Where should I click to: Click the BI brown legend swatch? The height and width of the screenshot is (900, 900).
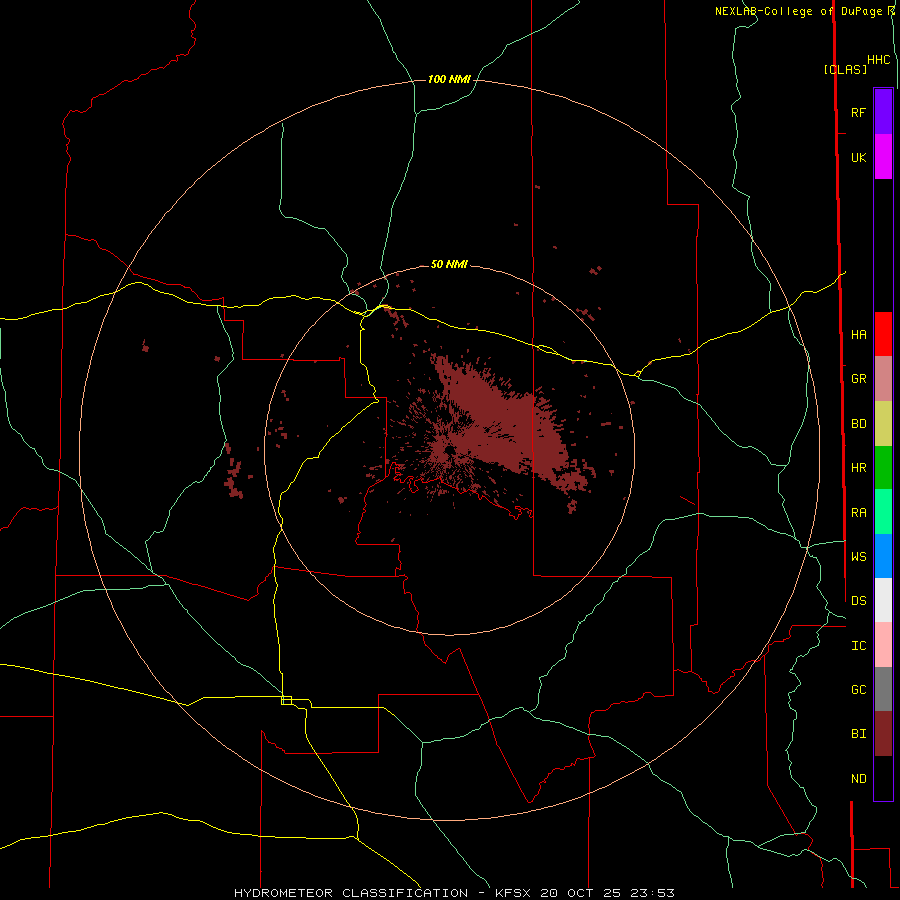click(883, 734)
